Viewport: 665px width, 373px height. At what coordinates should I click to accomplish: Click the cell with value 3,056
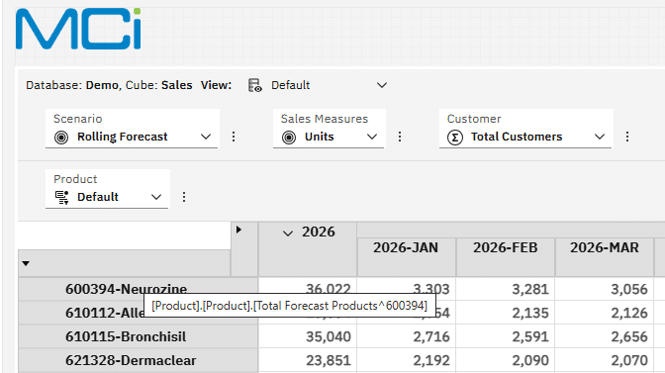click(x=604, y=289)
